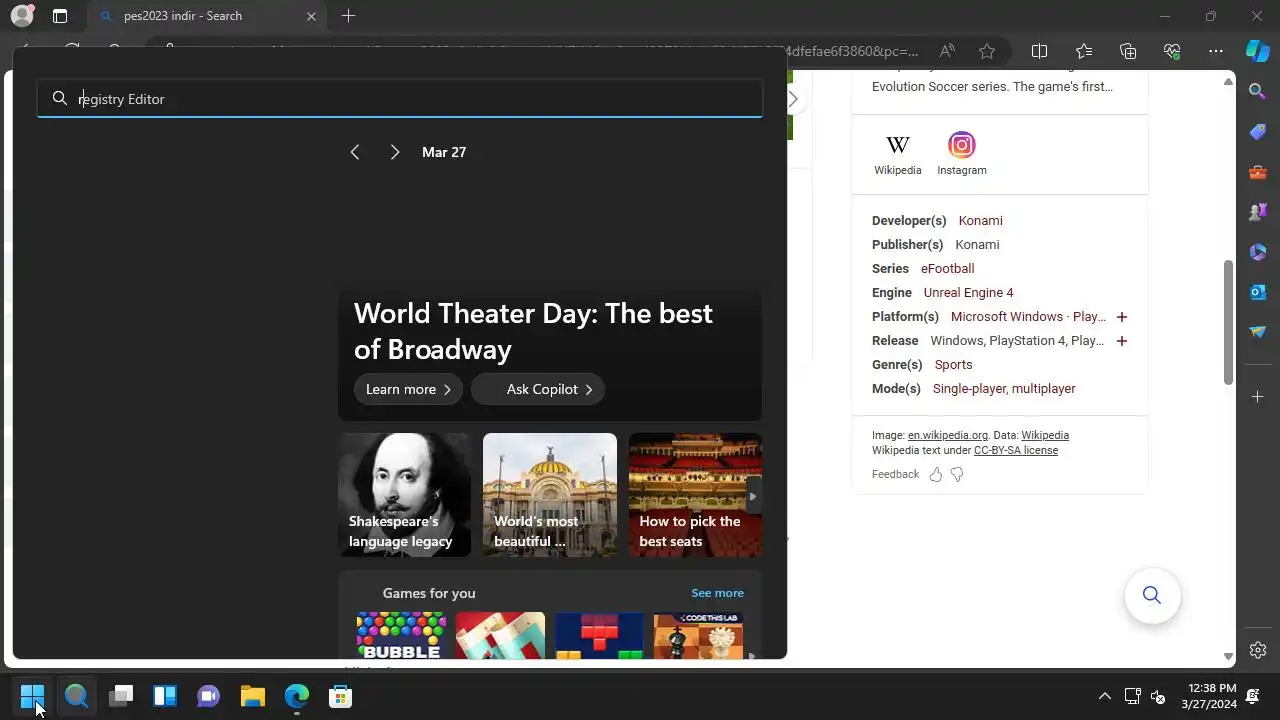Open Drop paper plane in sidebar
This screenshot has height=720, width=1280.
pos(1258,332)
